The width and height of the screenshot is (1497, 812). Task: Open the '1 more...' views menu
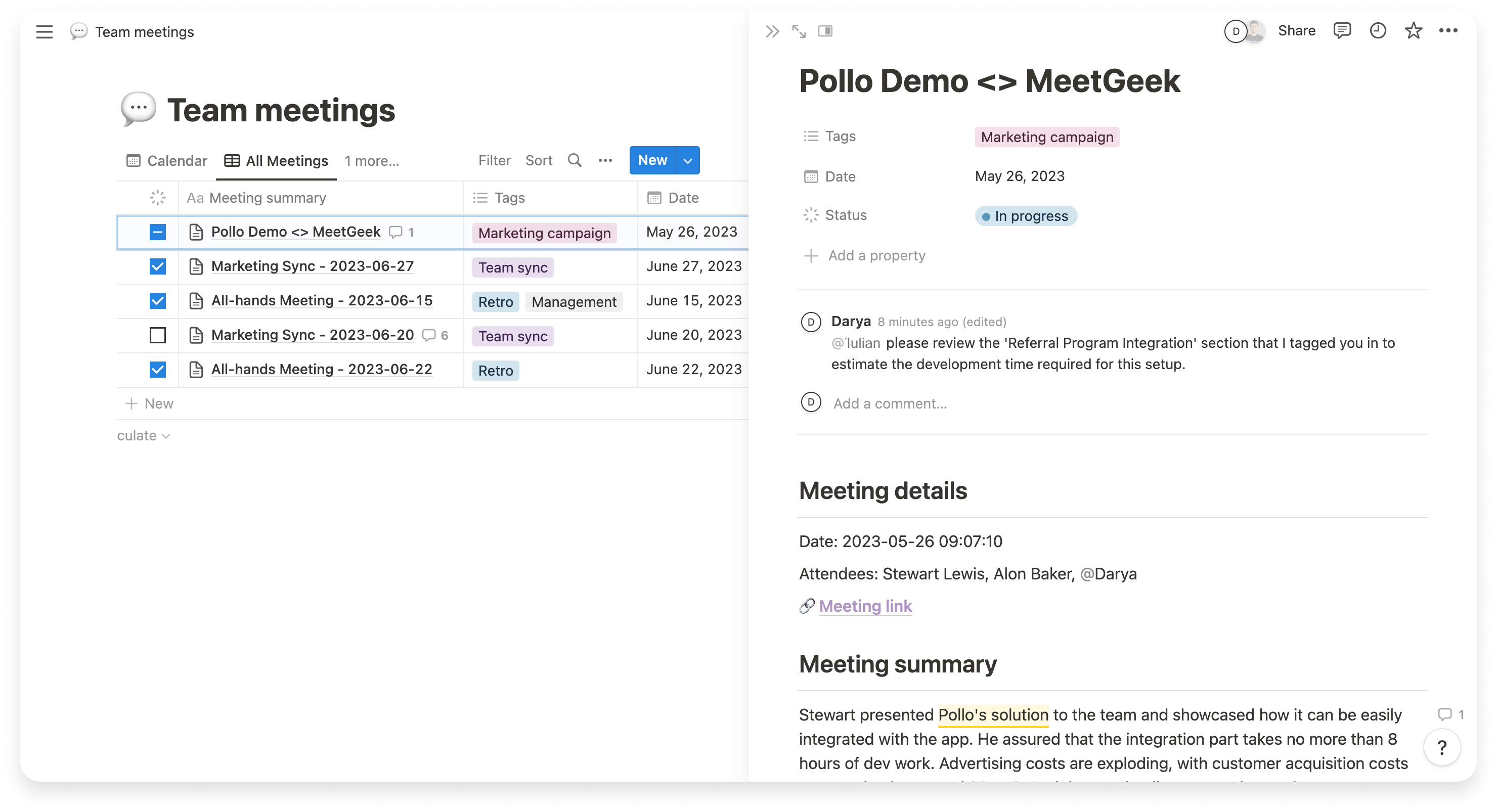(x=371, y=160)
